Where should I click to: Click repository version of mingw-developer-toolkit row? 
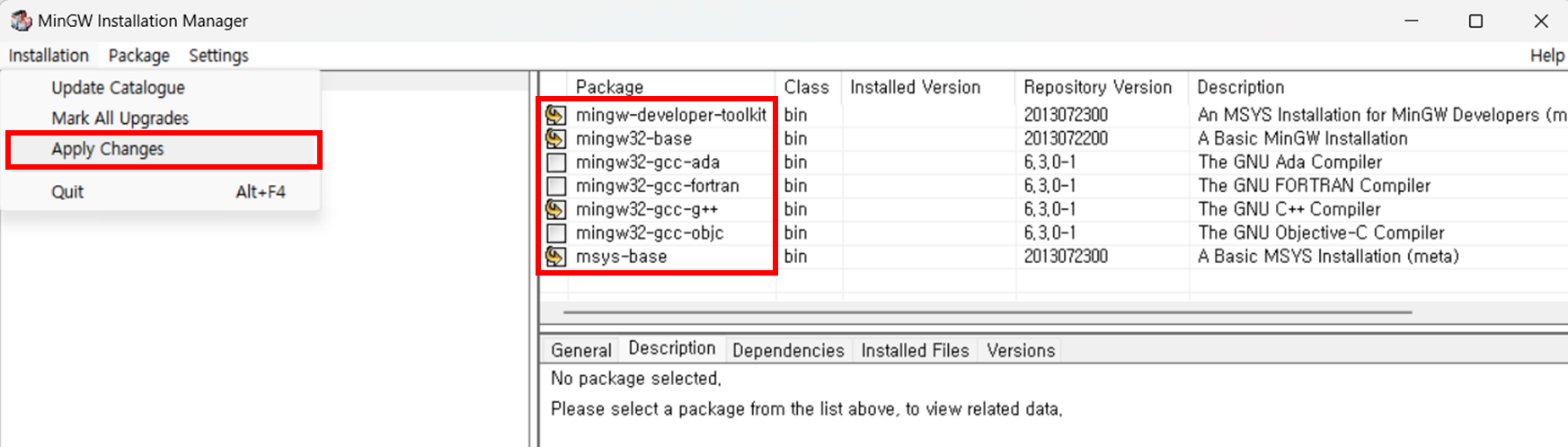tap(1066, 115)
